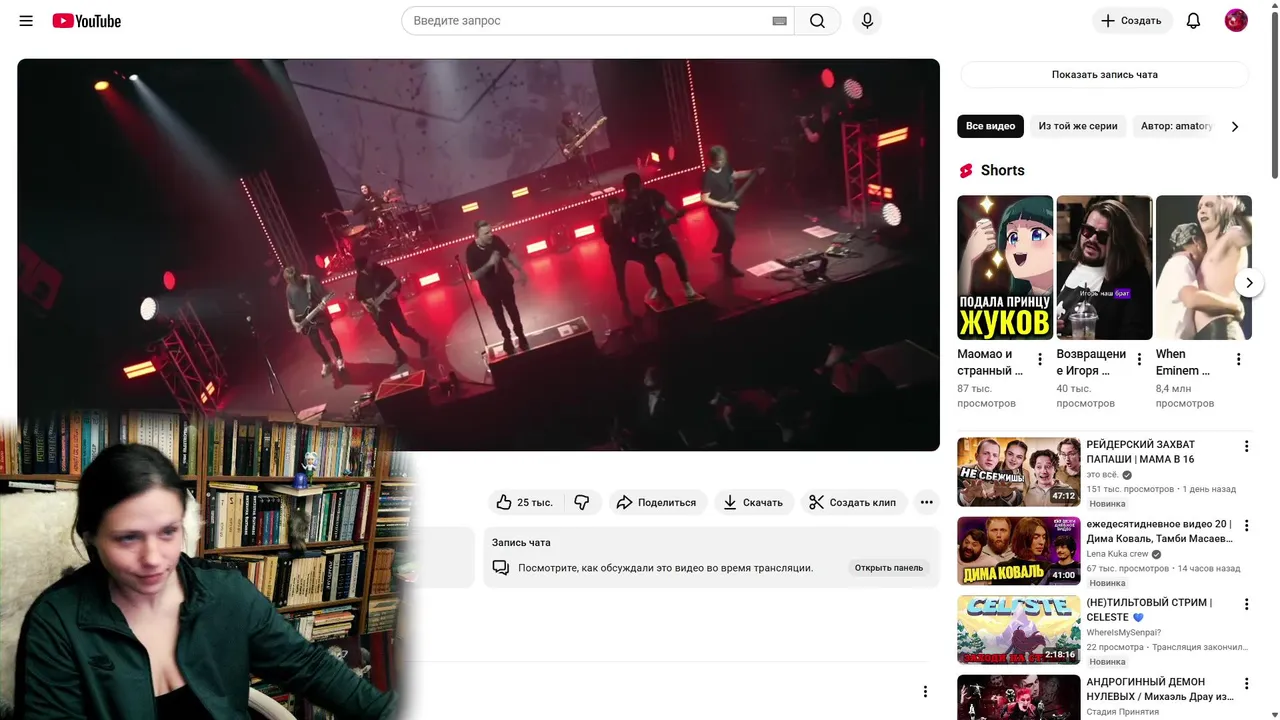This screenshot has height=720, width=1280.
Task: Open notifications bell
Action: (1193, 21)
